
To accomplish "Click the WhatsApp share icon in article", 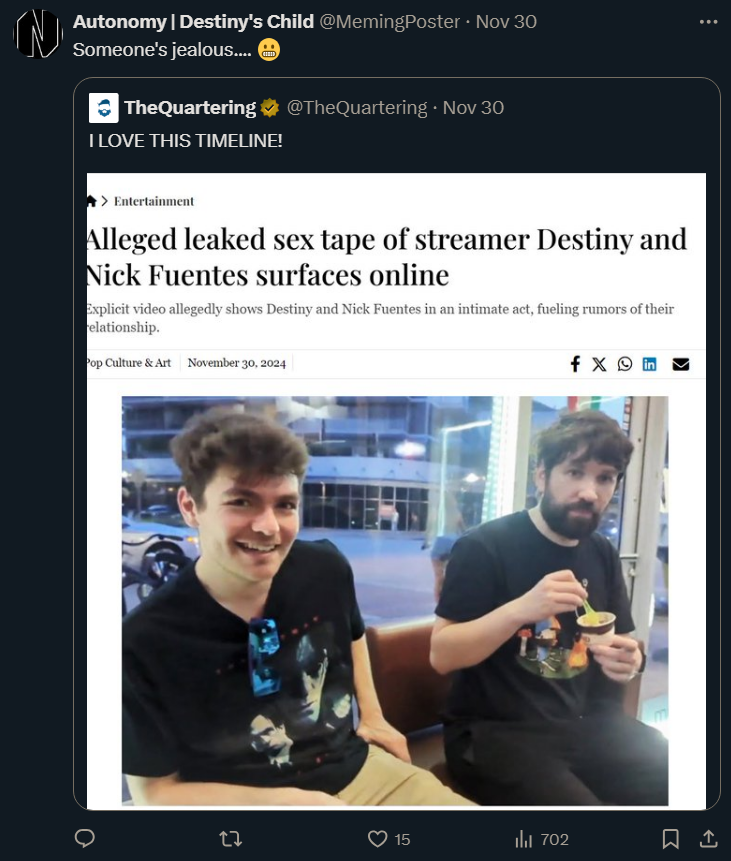I will click(624, 364).
